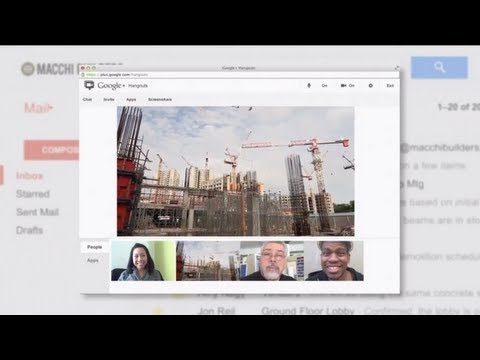Image resolution: width=480 pixels, height=360 pixels.
Task: Click the fullscreen arrows in Hangouts title bar
Action: tap(396, 68)
